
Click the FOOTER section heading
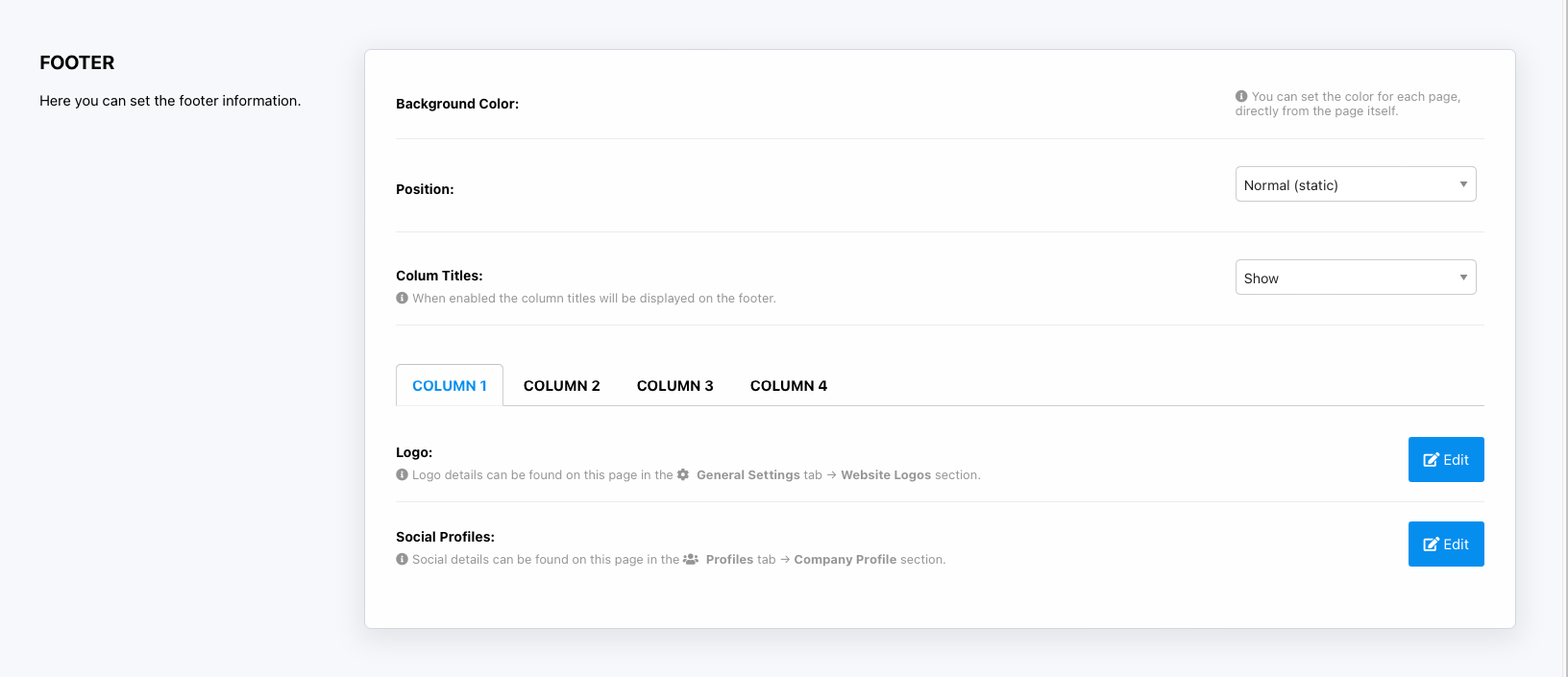[x=77, y=62]
